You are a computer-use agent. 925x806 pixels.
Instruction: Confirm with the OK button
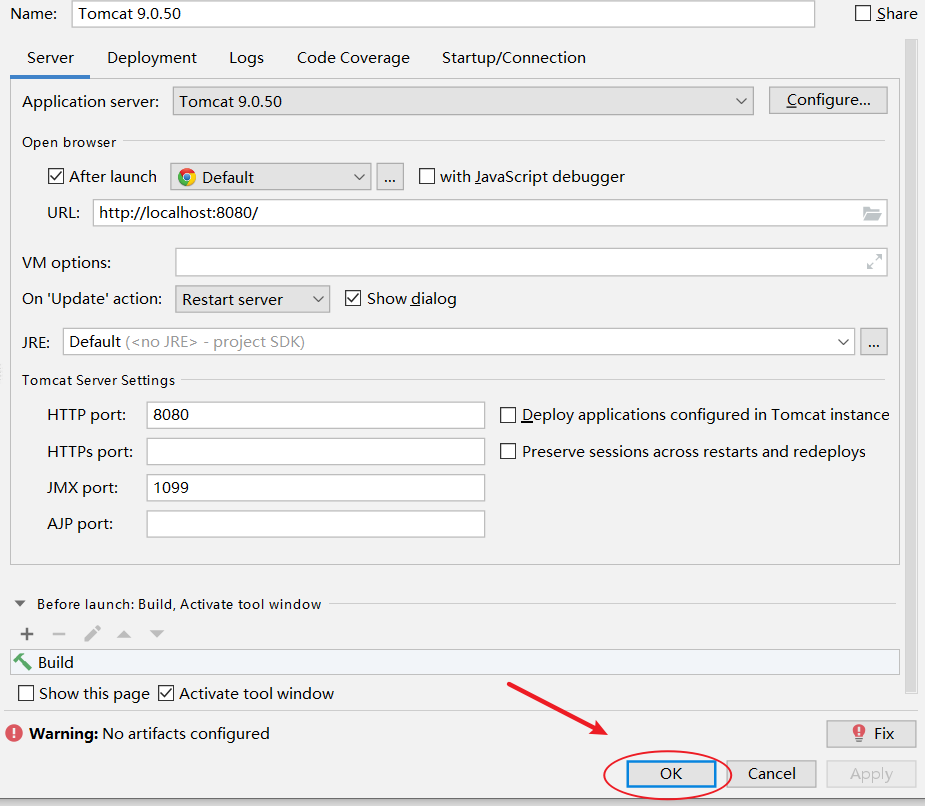click(x=671, y=774)
